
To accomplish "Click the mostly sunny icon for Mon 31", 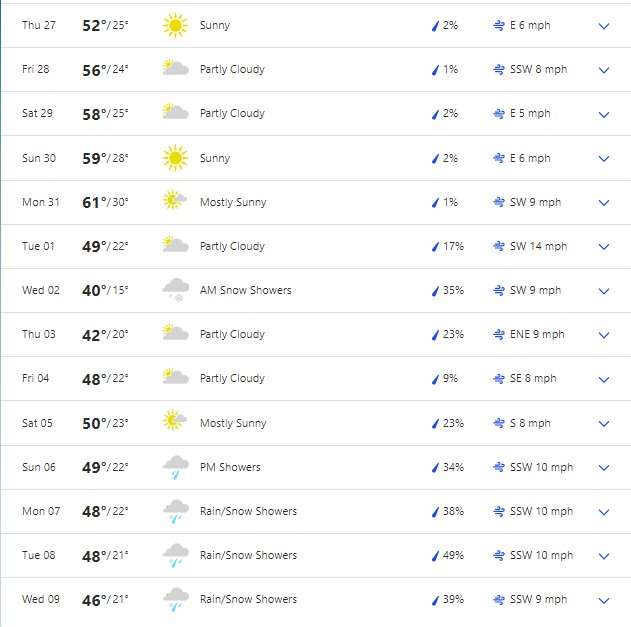I will tap(174, 200).
